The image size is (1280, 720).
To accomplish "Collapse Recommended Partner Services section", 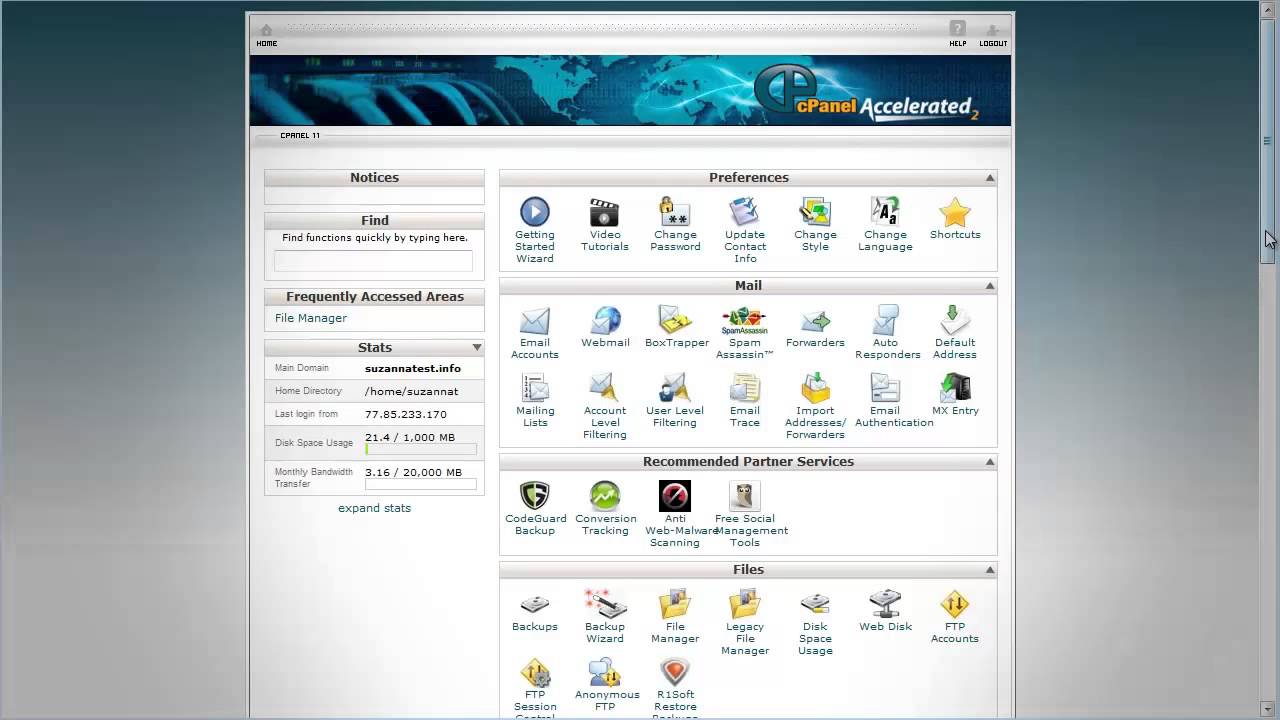I will (x=990, y=462).
